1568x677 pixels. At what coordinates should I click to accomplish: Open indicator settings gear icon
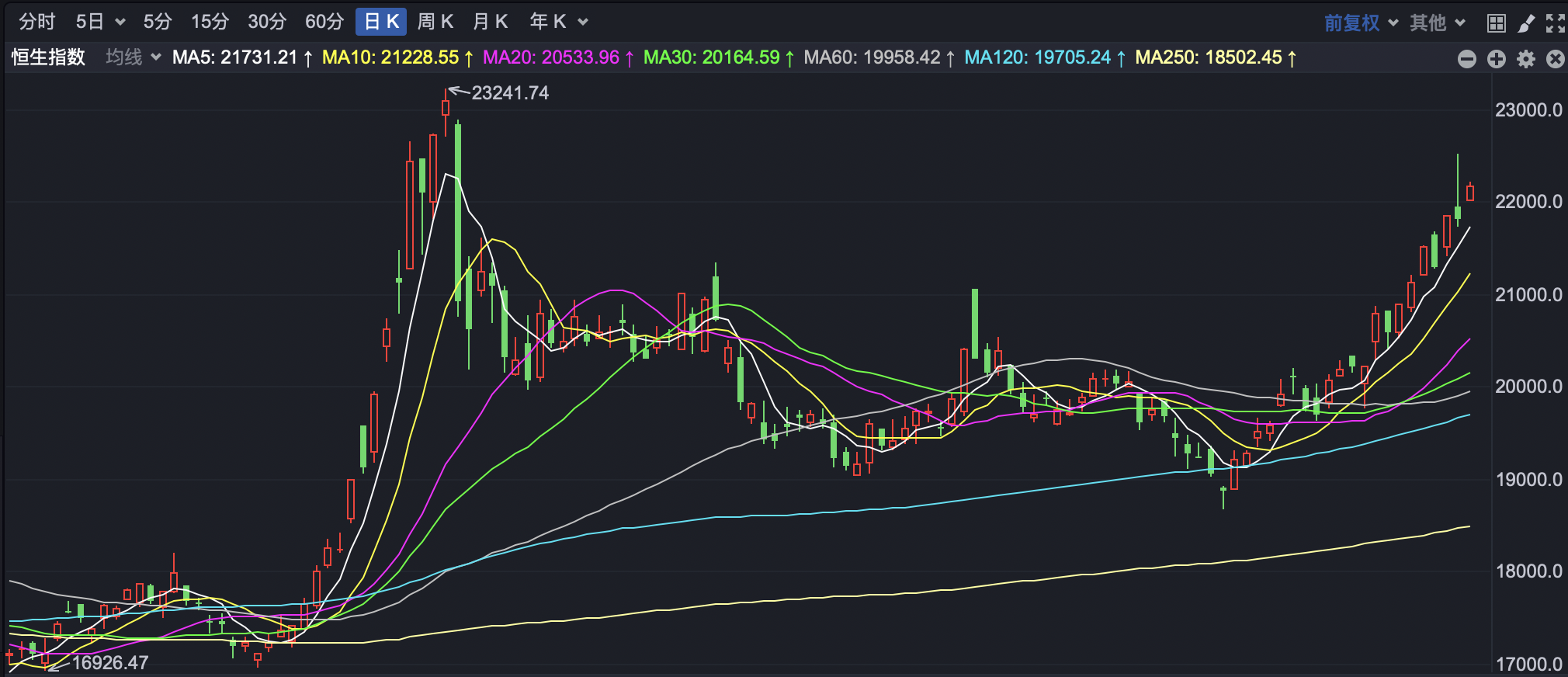(x=1525, y=59)
